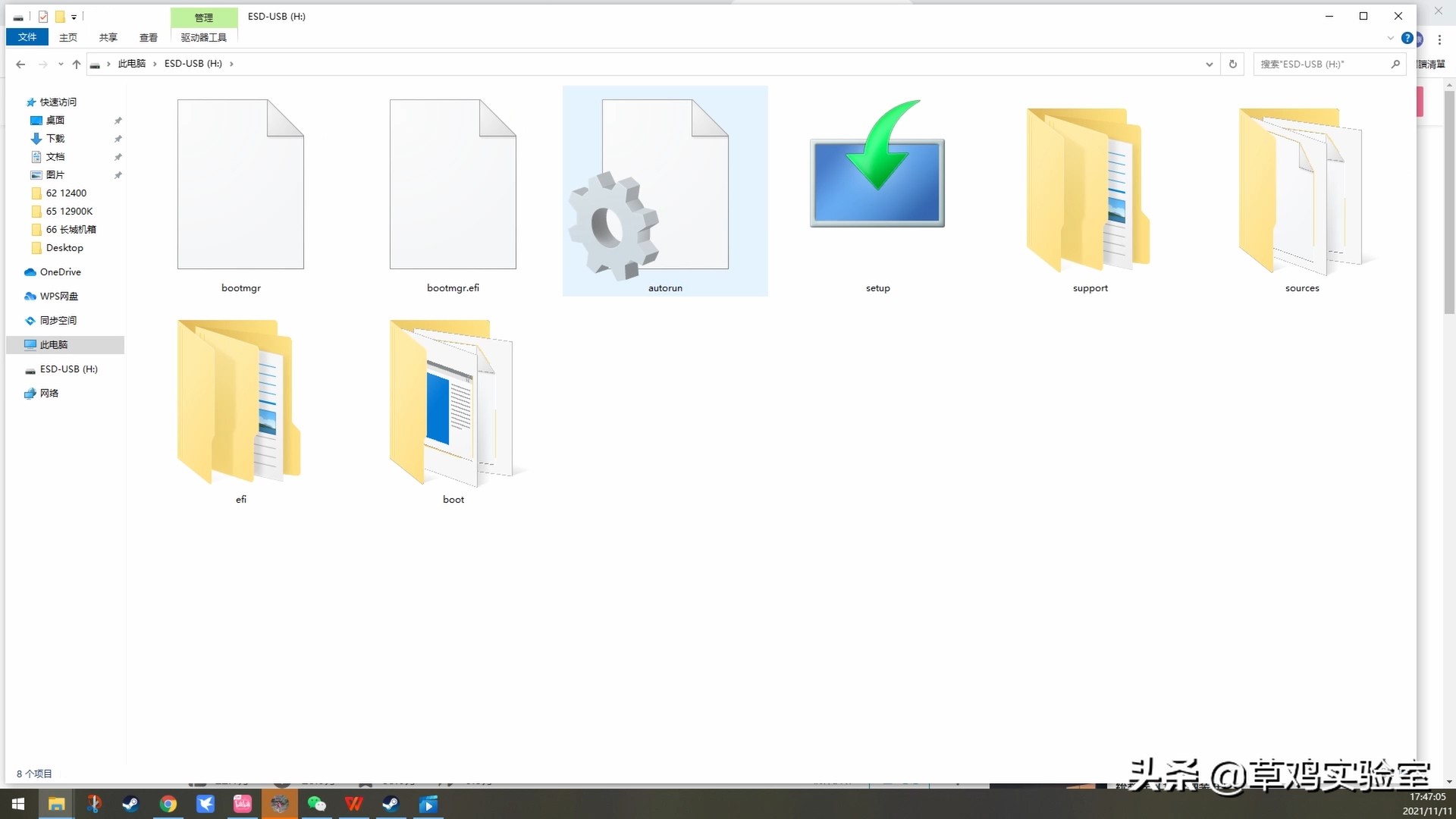Click the refresh button in address bar
The image size is (1456, 819).
tap(1232, 64)
